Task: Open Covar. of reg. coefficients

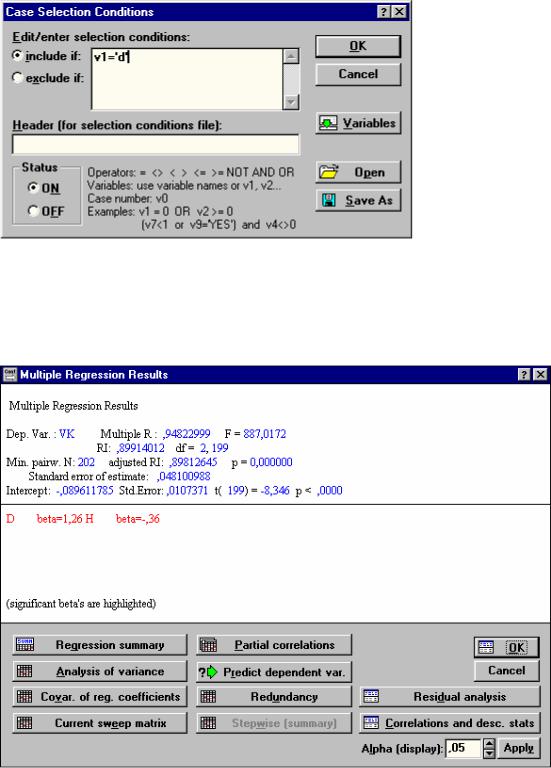Action: click(100, 697)
